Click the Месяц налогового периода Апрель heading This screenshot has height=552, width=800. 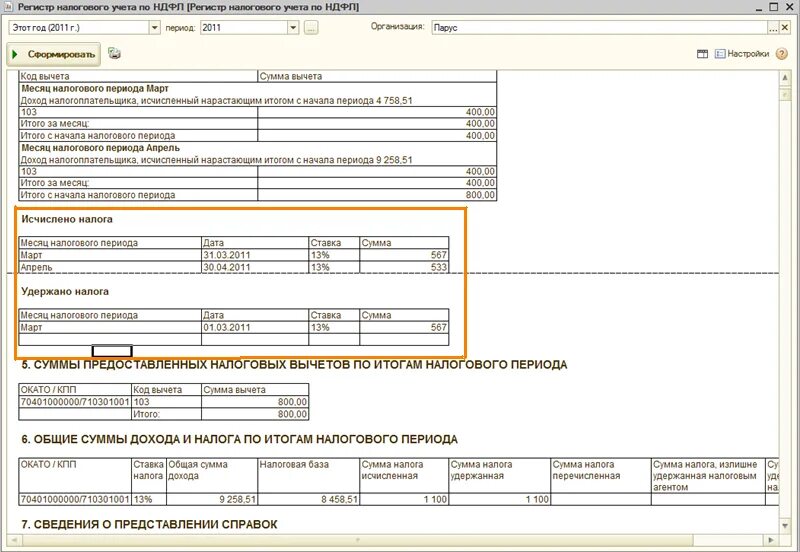[101, 148]
